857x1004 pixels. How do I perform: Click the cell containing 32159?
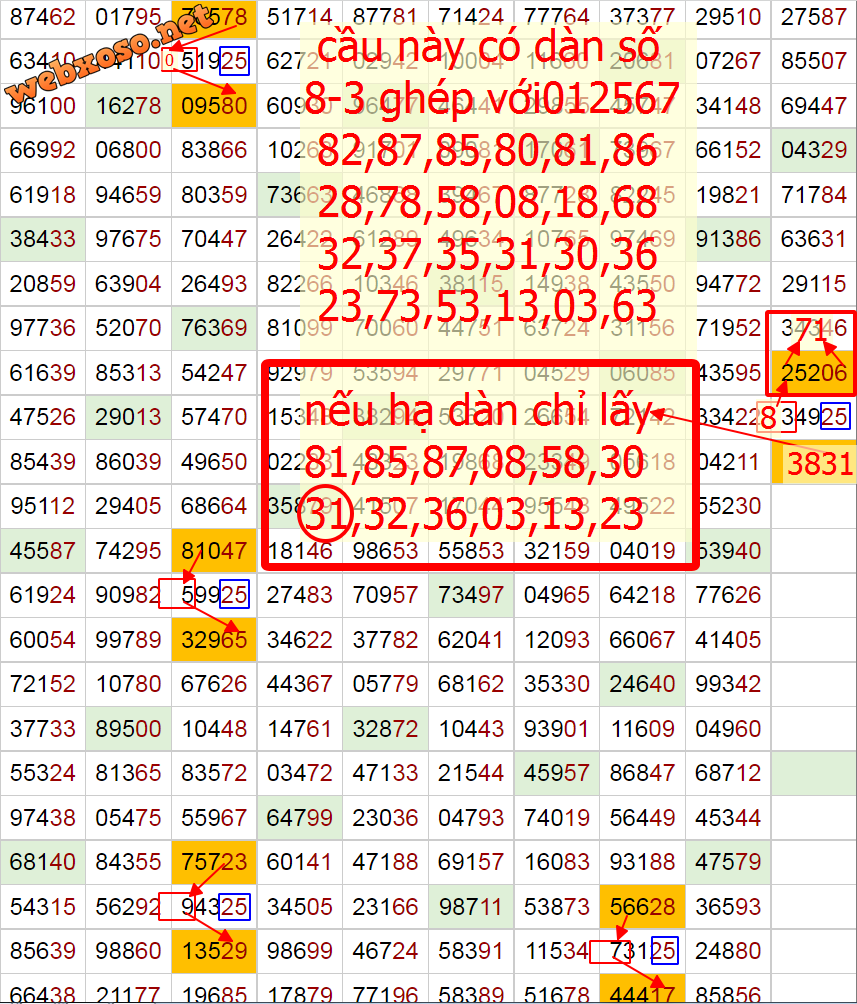[x=557, y=551]
